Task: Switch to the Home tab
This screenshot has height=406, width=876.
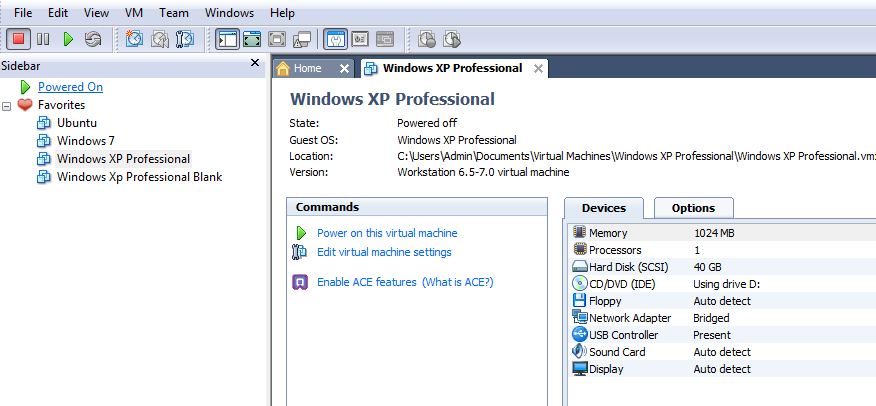Action: tap(308, 68)
